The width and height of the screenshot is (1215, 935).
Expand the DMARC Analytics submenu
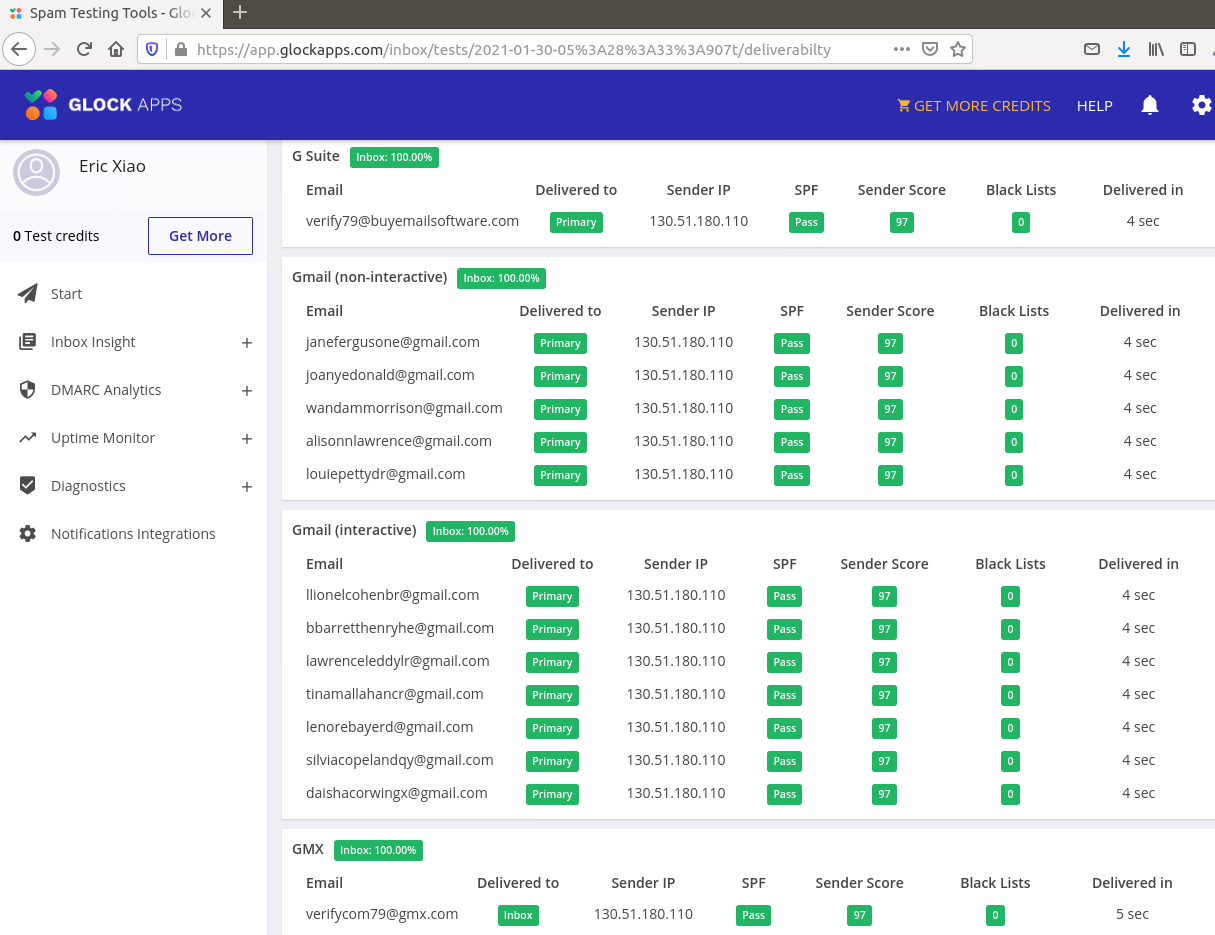tap(246, 391)
